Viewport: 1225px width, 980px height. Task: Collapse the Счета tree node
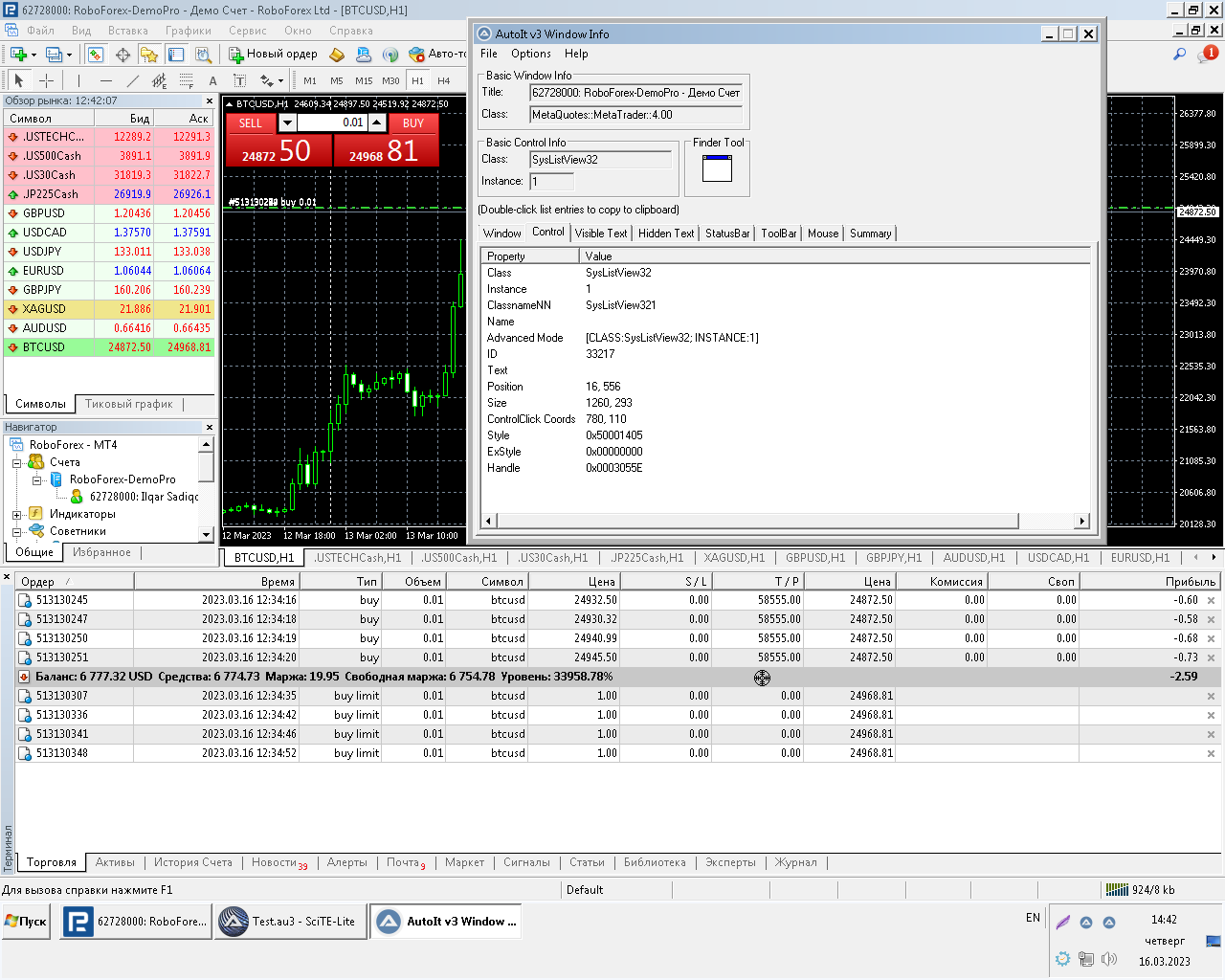(x=16, y=463)
